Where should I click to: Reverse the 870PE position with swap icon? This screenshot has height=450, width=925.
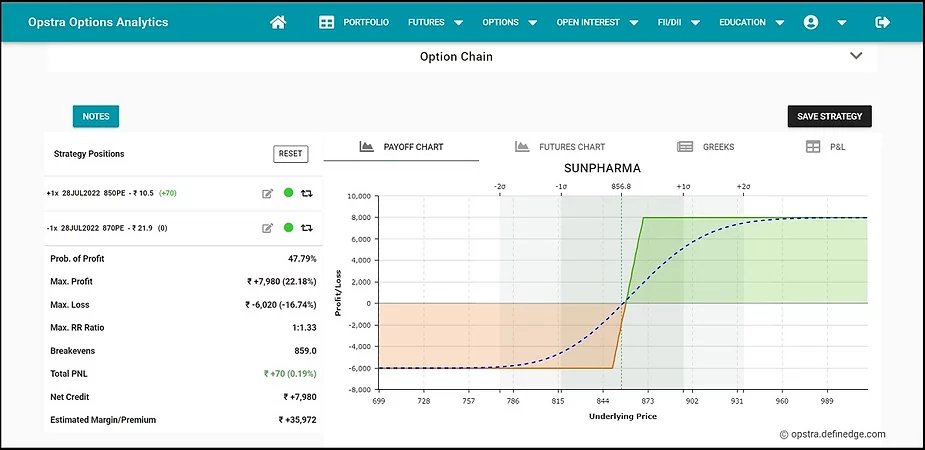[307, 228]
